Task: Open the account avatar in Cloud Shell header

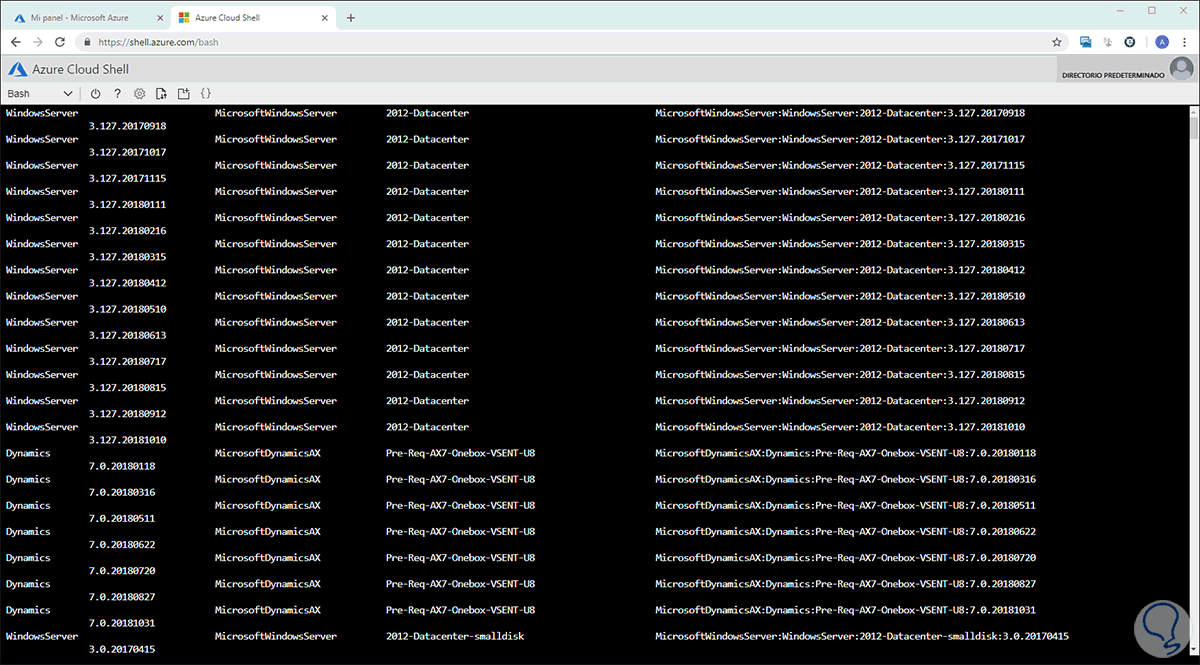Action: 1182,69
